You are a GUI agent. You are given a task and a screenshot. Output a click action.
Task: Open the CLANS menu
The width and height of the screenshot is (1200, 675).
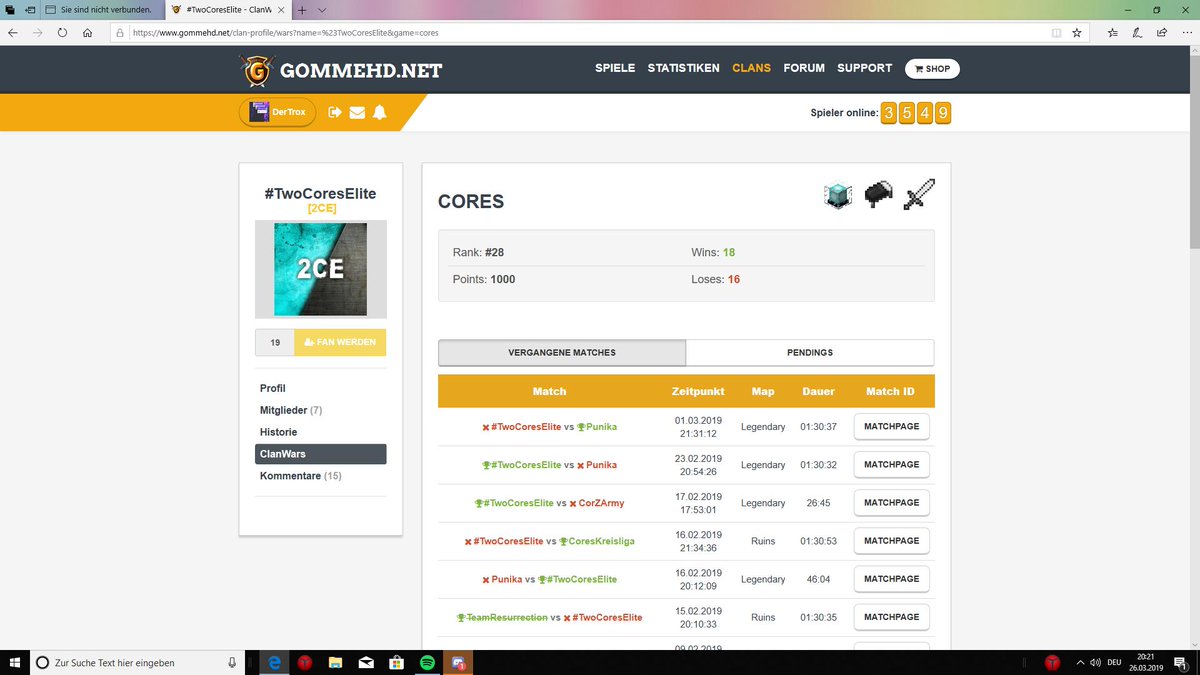click(x=751, y=68)
